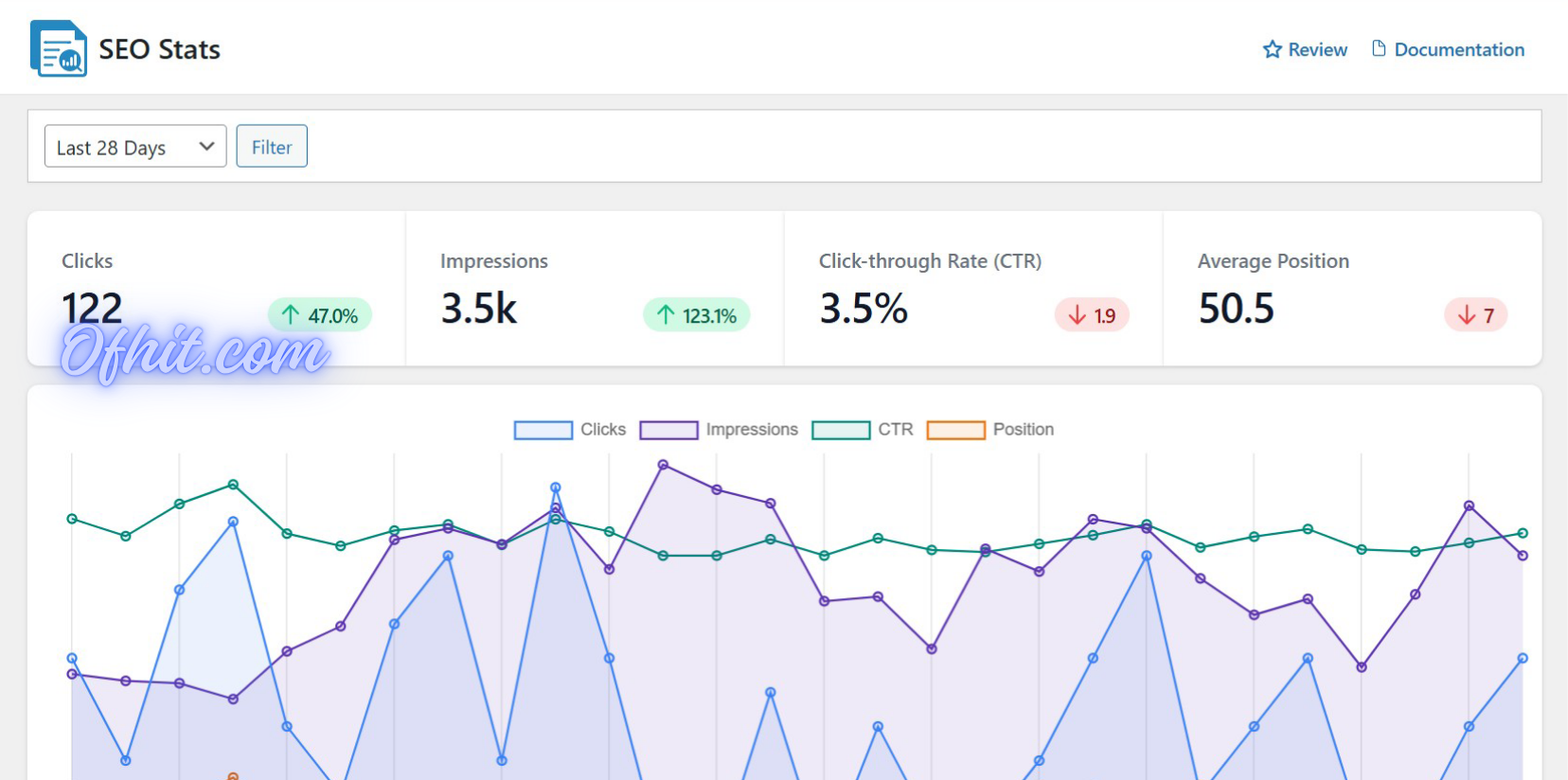Click the document icon beside Documentation

pos(1379,48)
